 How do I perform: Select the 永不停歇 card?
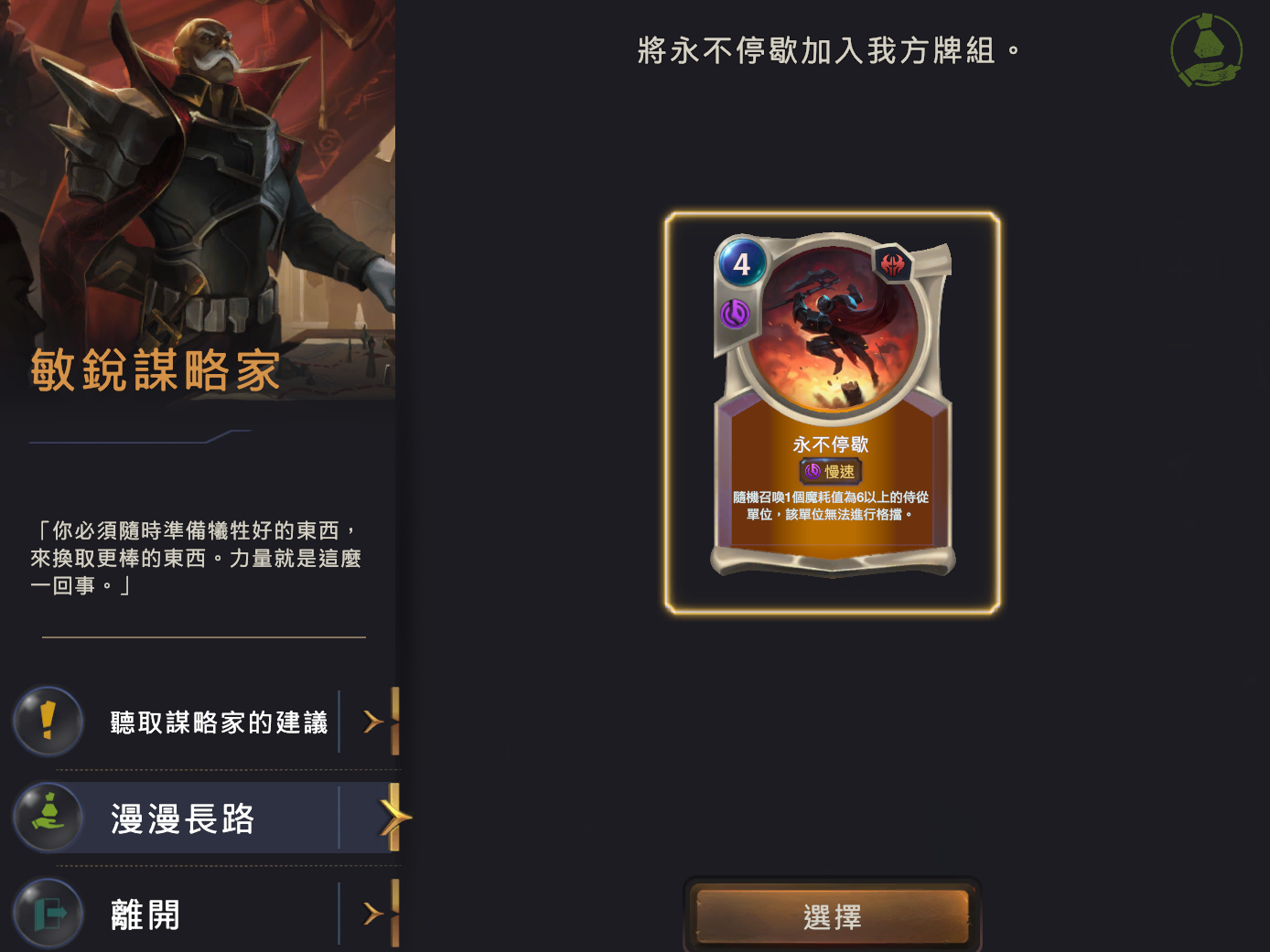click(x=833, y=412)
